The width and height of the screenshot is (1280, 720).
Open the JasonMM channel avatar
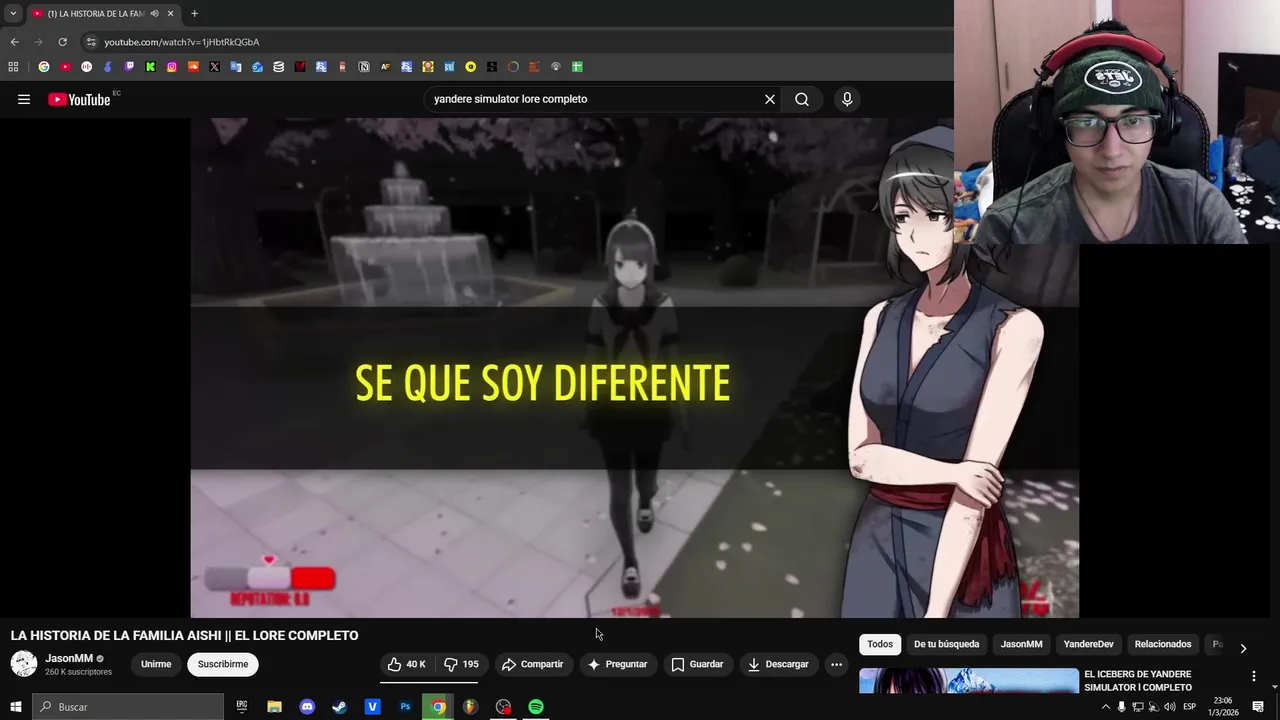click(24, 664)
